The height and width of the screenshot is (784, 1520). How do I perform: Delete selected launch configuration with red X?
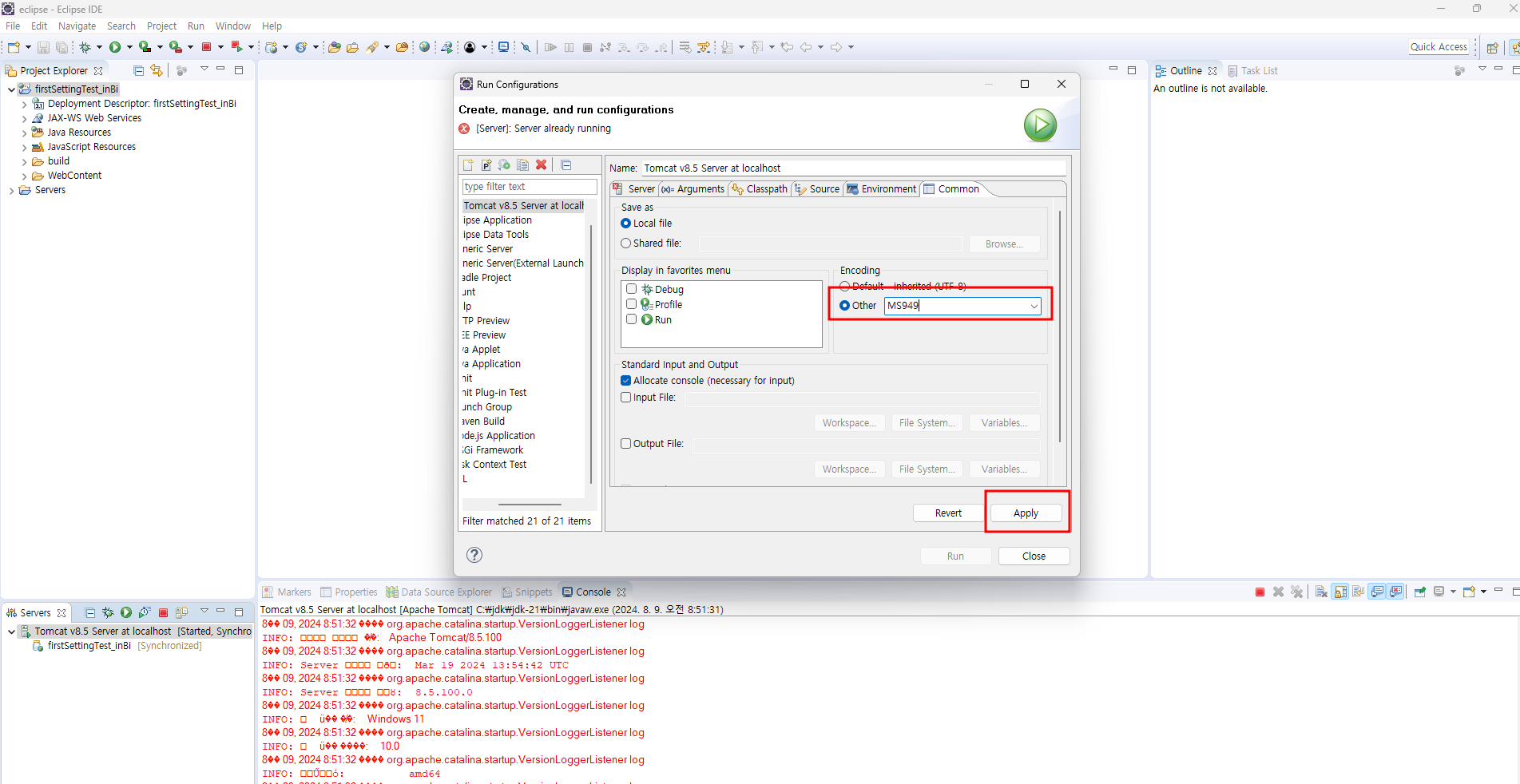click(542, 165)
